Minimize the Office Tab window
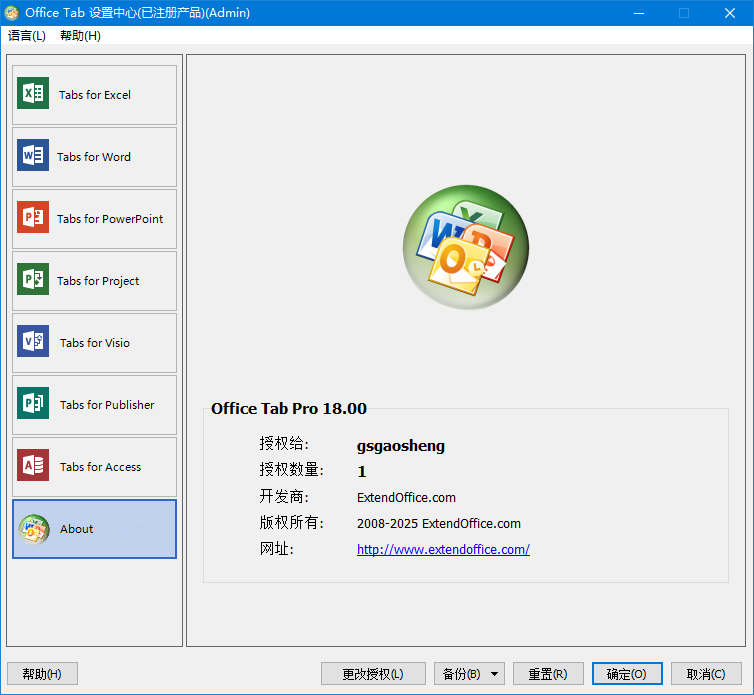The width and height of the screenshot is (754, 695). click(639, 13)
